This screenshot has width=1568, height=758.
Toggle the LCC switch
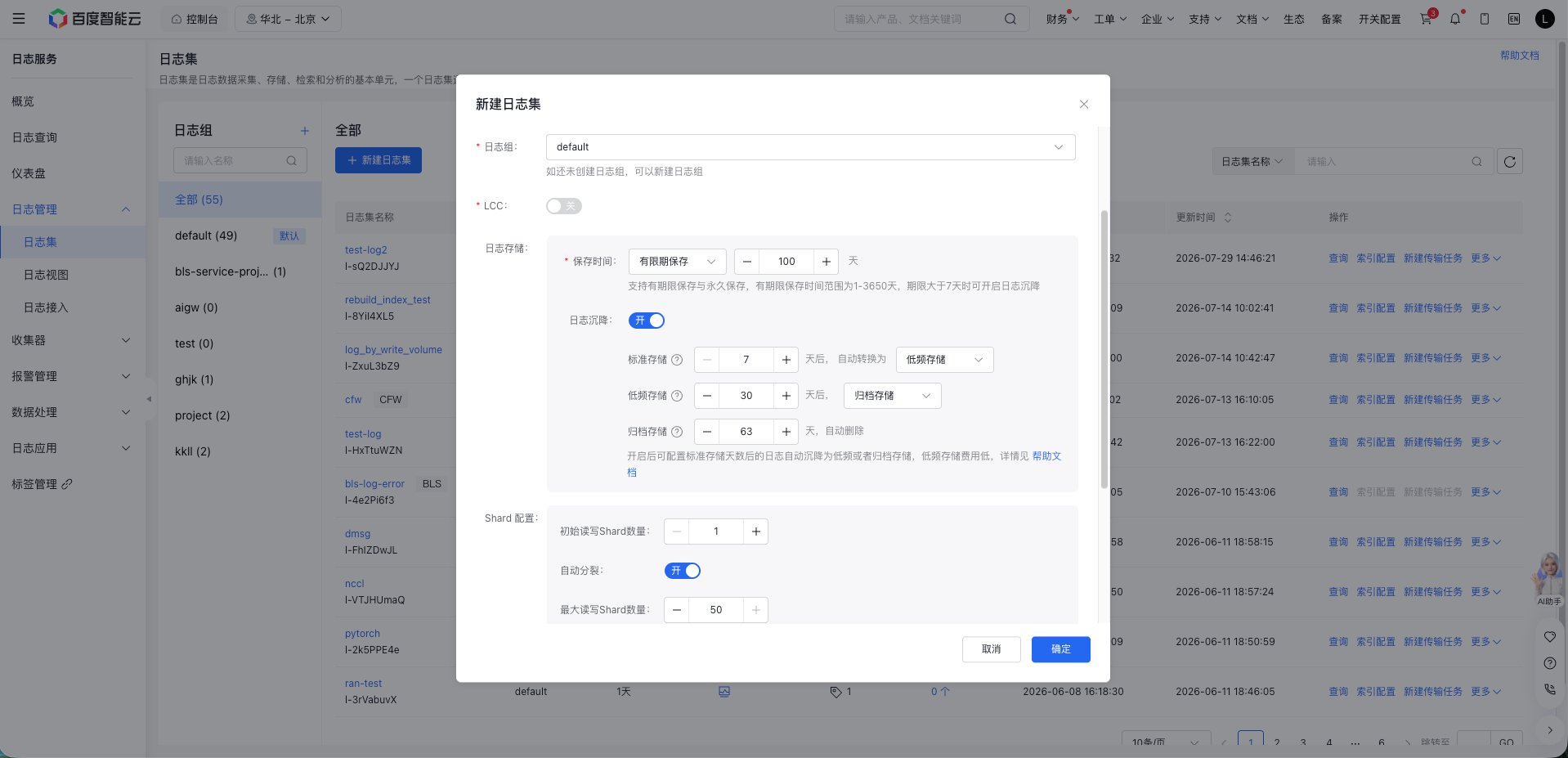(564, 206)
